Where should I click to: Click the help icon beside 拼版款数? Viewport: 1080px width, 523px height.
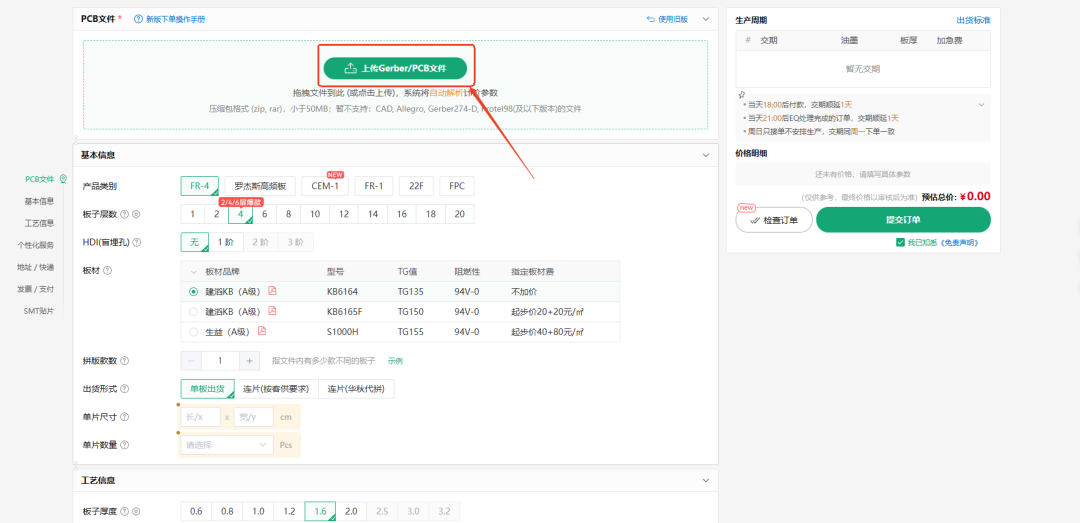(x=125, y=361)
